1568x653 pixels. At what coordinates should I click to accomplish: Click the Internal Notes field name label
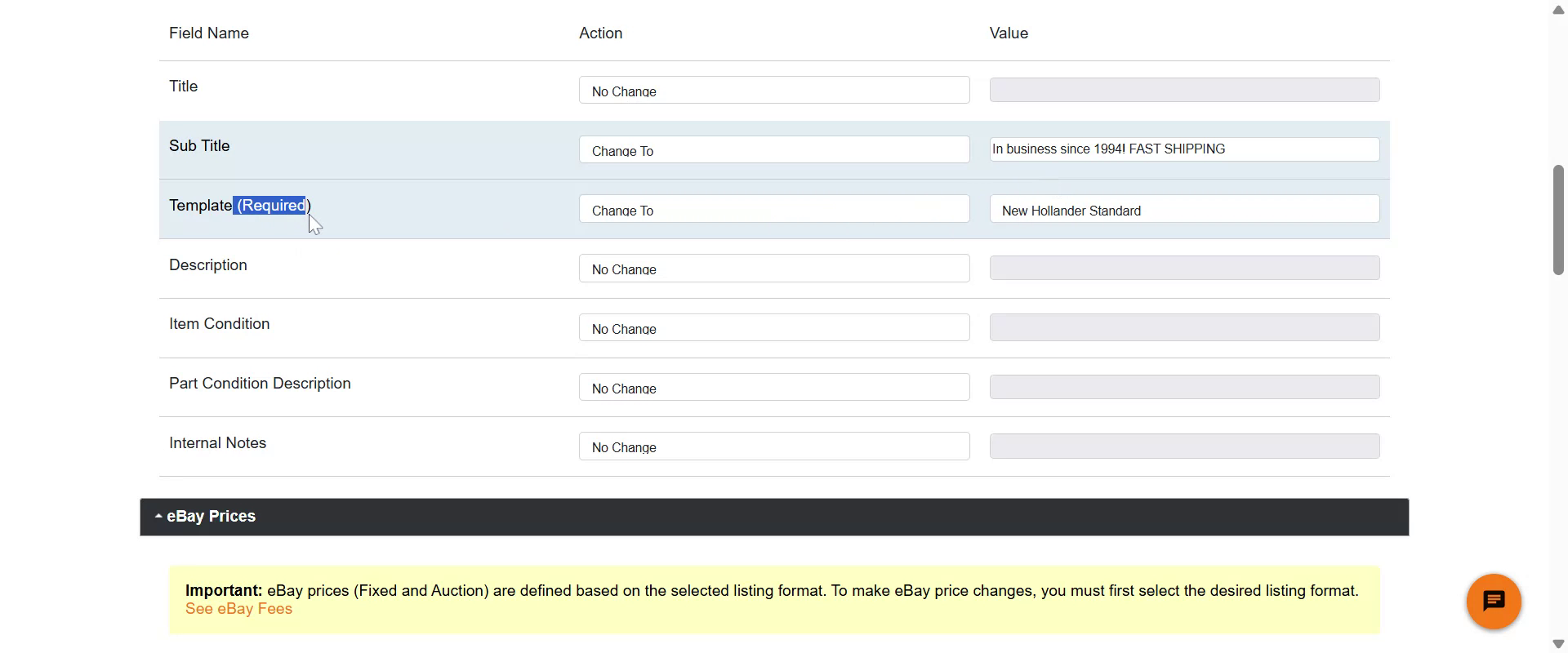coord(217,443)
